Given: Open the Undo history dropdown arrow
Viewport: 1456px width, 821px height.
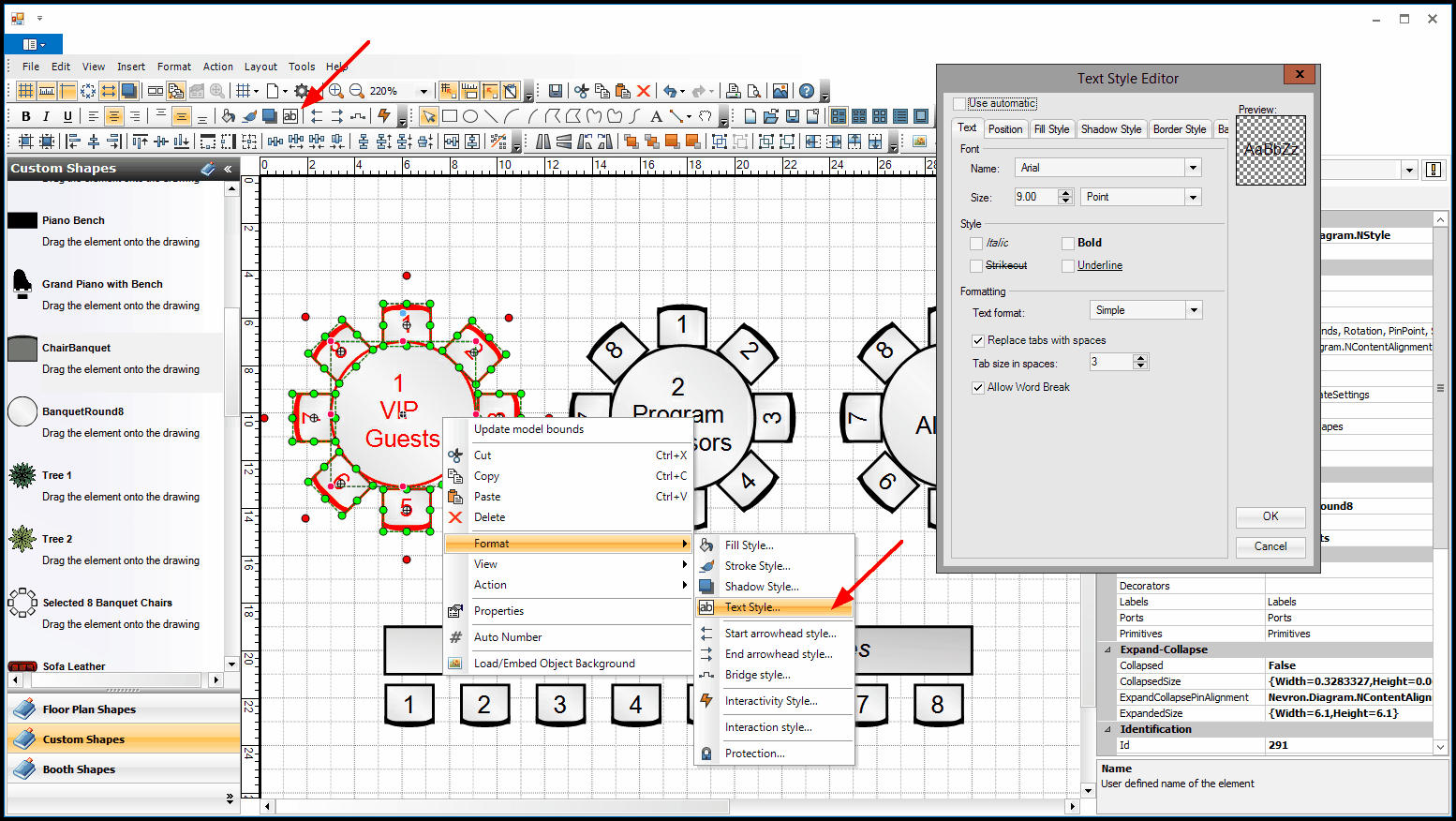Looking at the screenshot, I should point(682,91).
